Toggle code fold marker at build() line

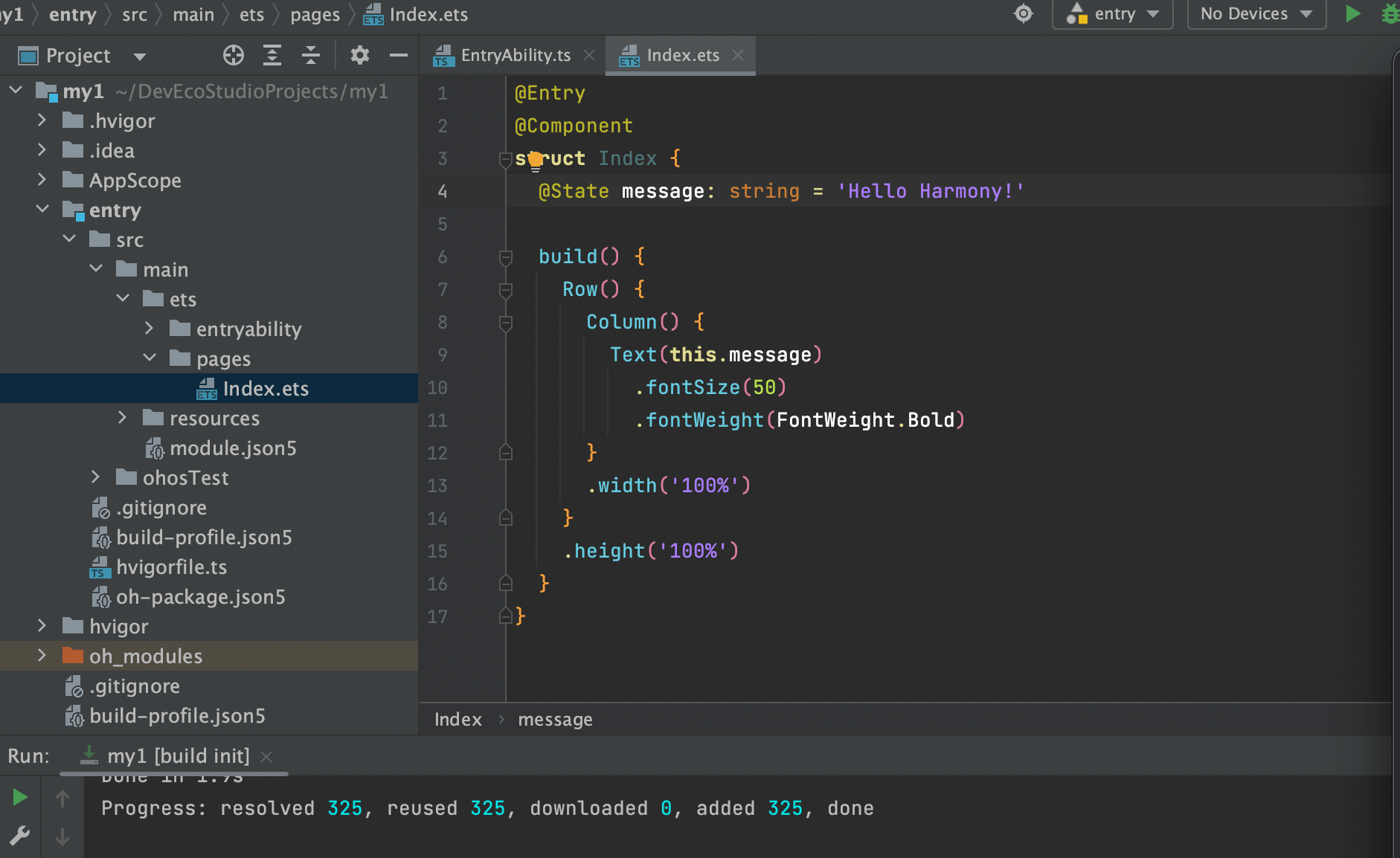(506, 257)
